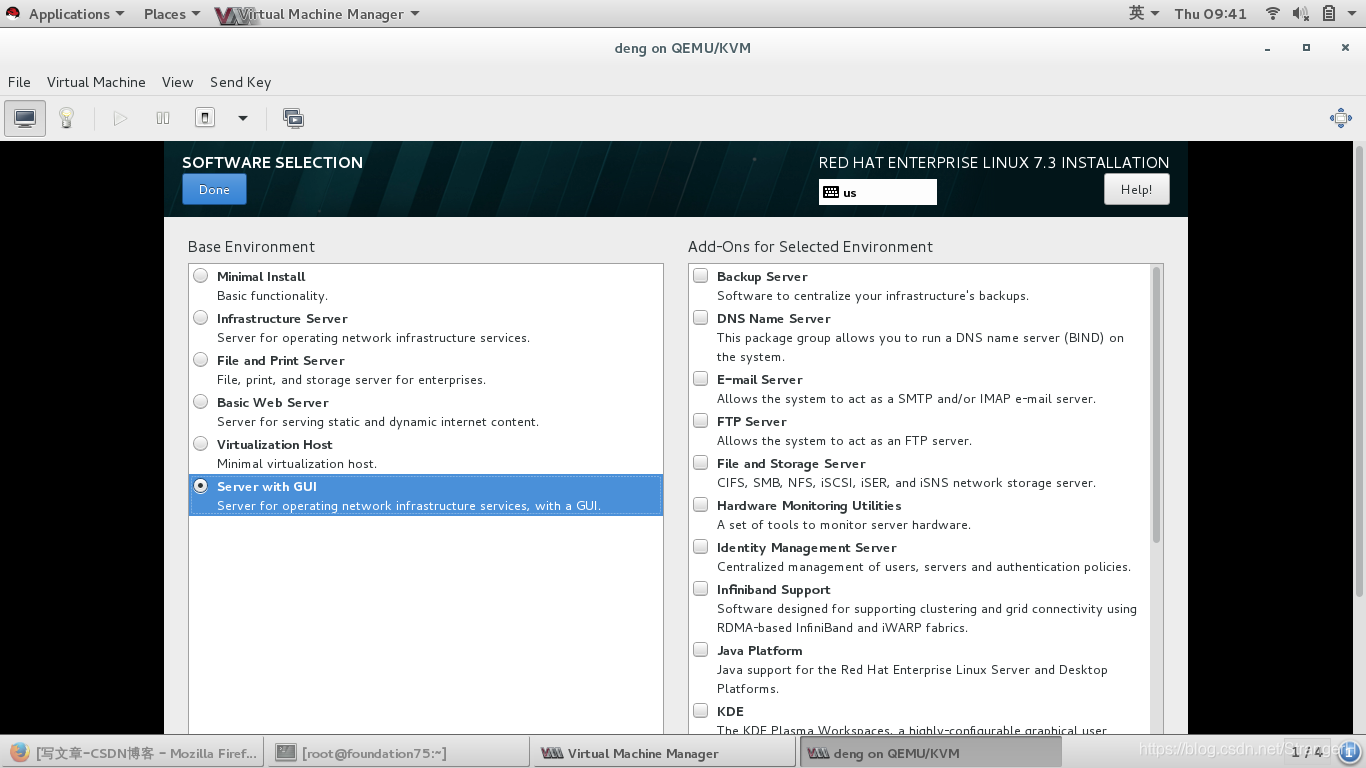Enable the Backup Server add-on

click(x=701, y=276)
